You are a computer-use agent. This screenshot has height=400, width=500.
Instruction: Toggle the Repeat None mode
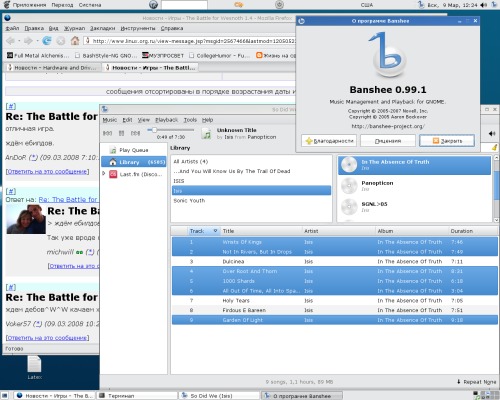pyautogui.click(x=477, y=382)
